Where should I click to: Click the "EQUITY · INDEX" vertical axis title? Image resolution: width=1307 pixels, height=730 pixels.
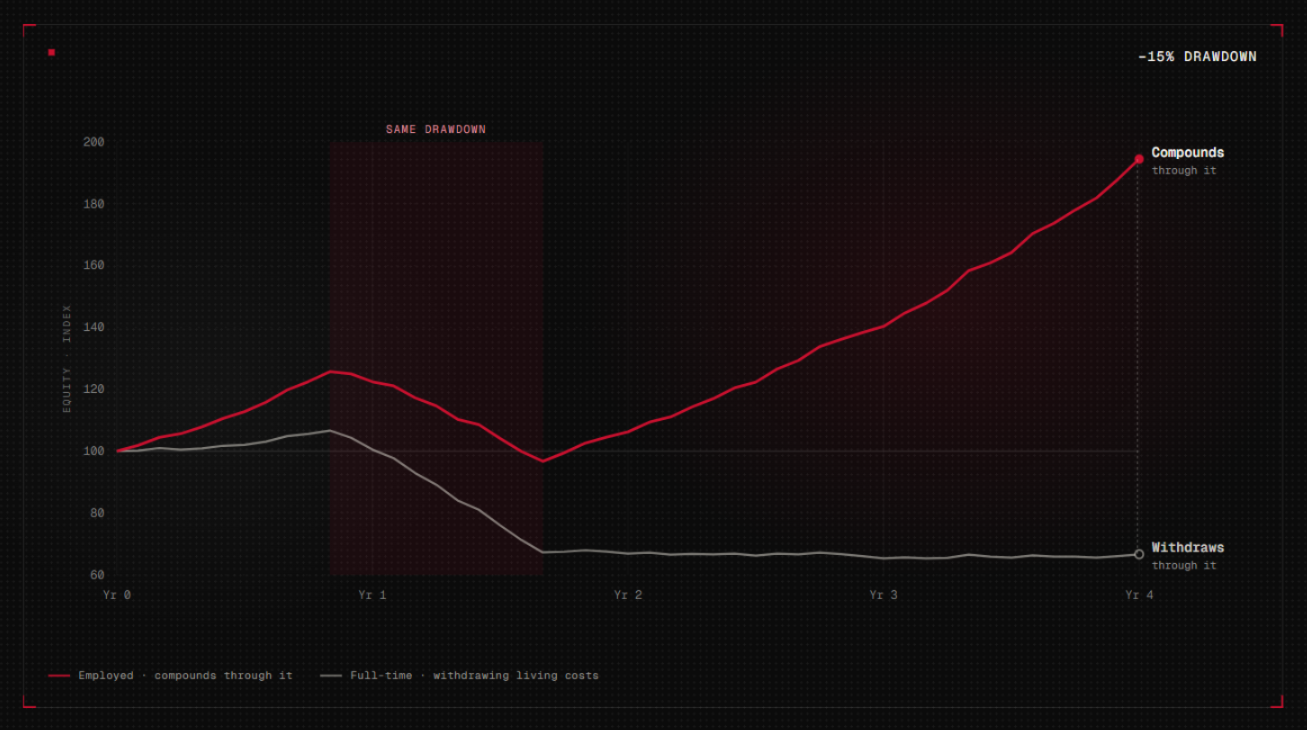[x=68, y=358]
